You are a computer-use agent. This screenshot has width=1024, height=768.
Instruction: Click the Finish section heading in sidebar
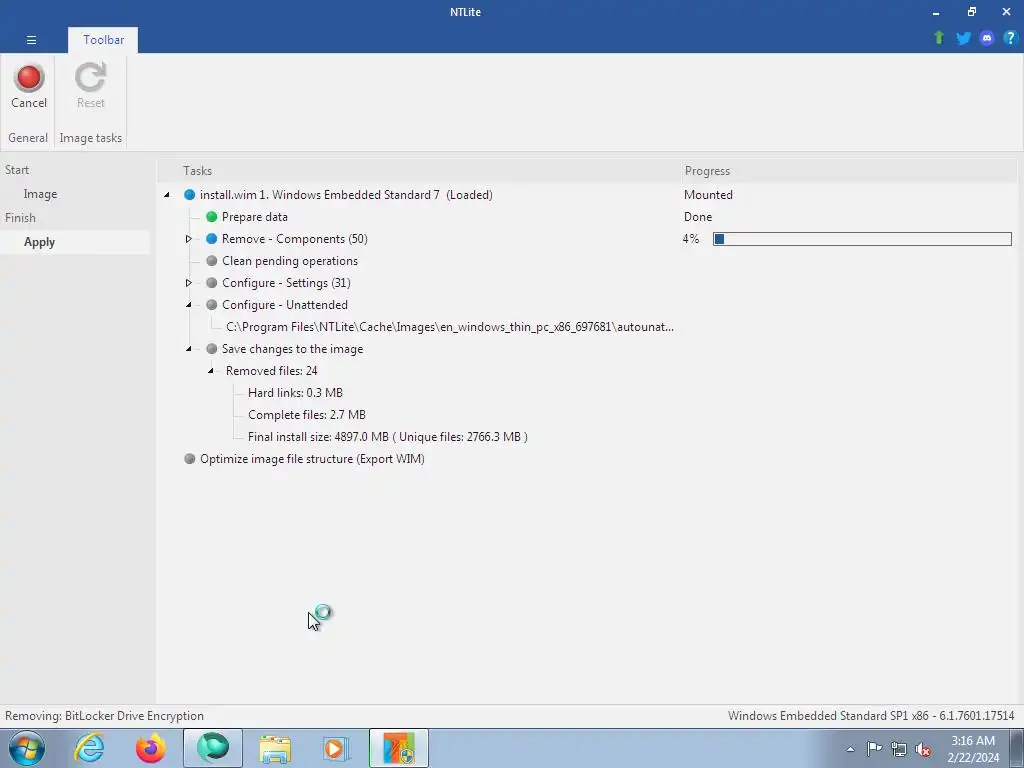tap(20, 217)
